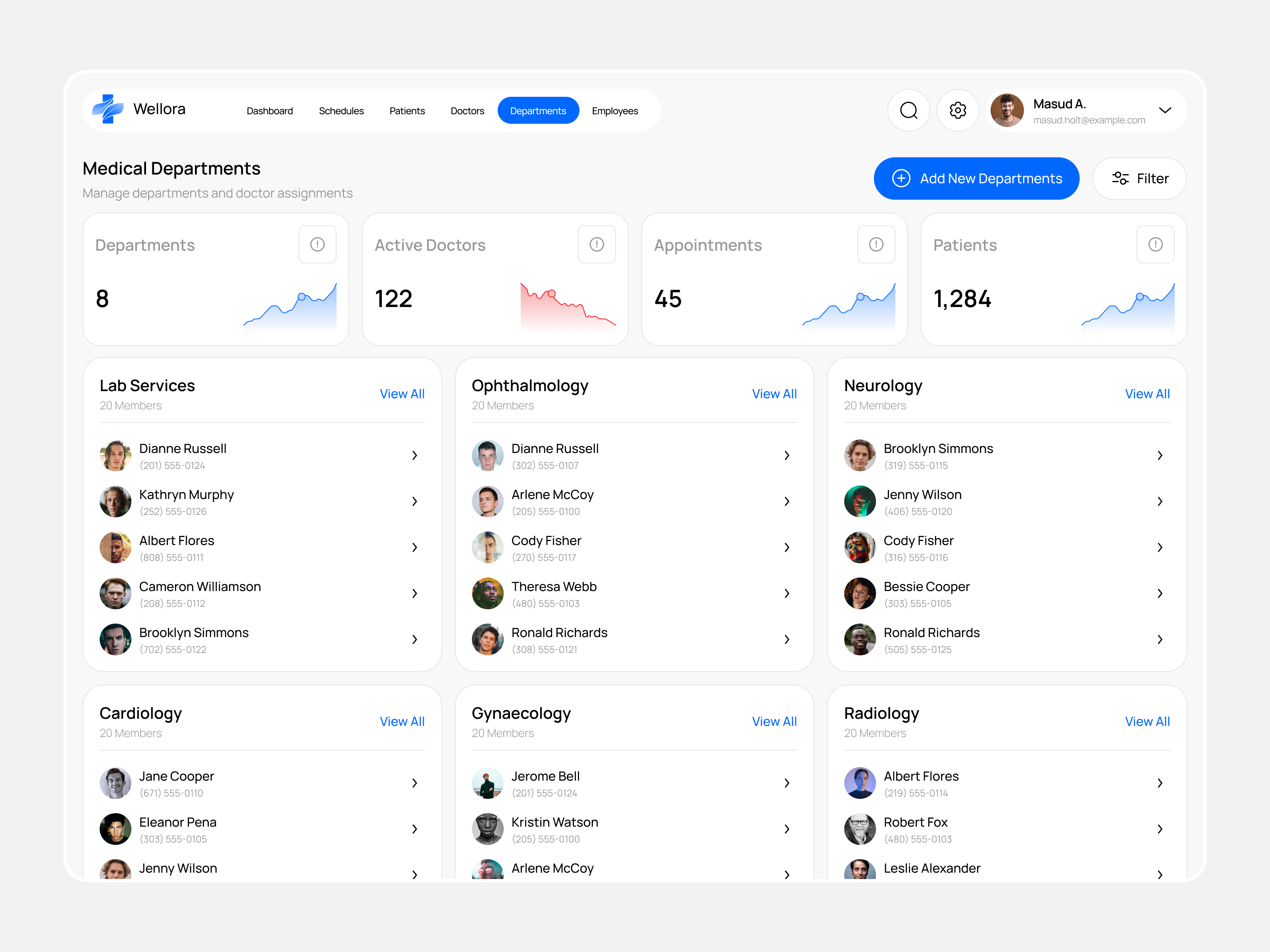
Task: Select Kristin Watson name text
Action: pyautogui.click(x=554, y=822)
